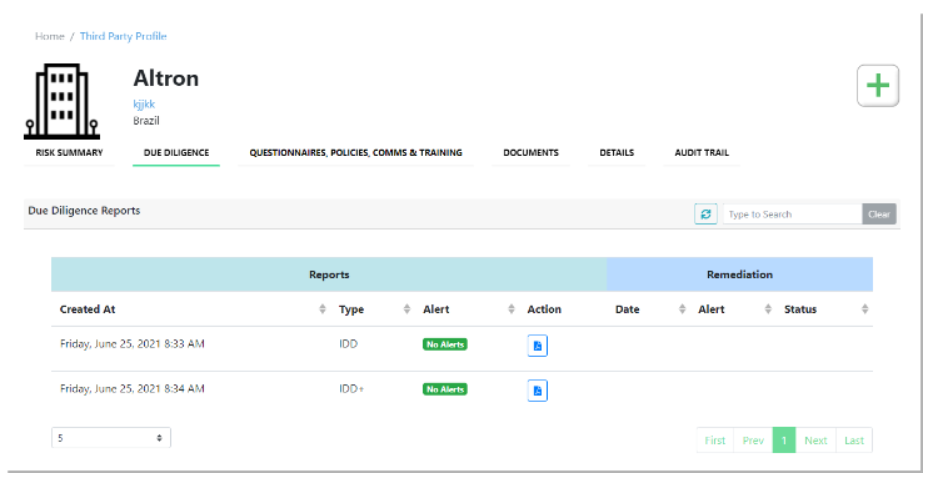Follow the Home breadcrumb link
932x477 pixels.
pyautogui.click(x=49, y=36)
